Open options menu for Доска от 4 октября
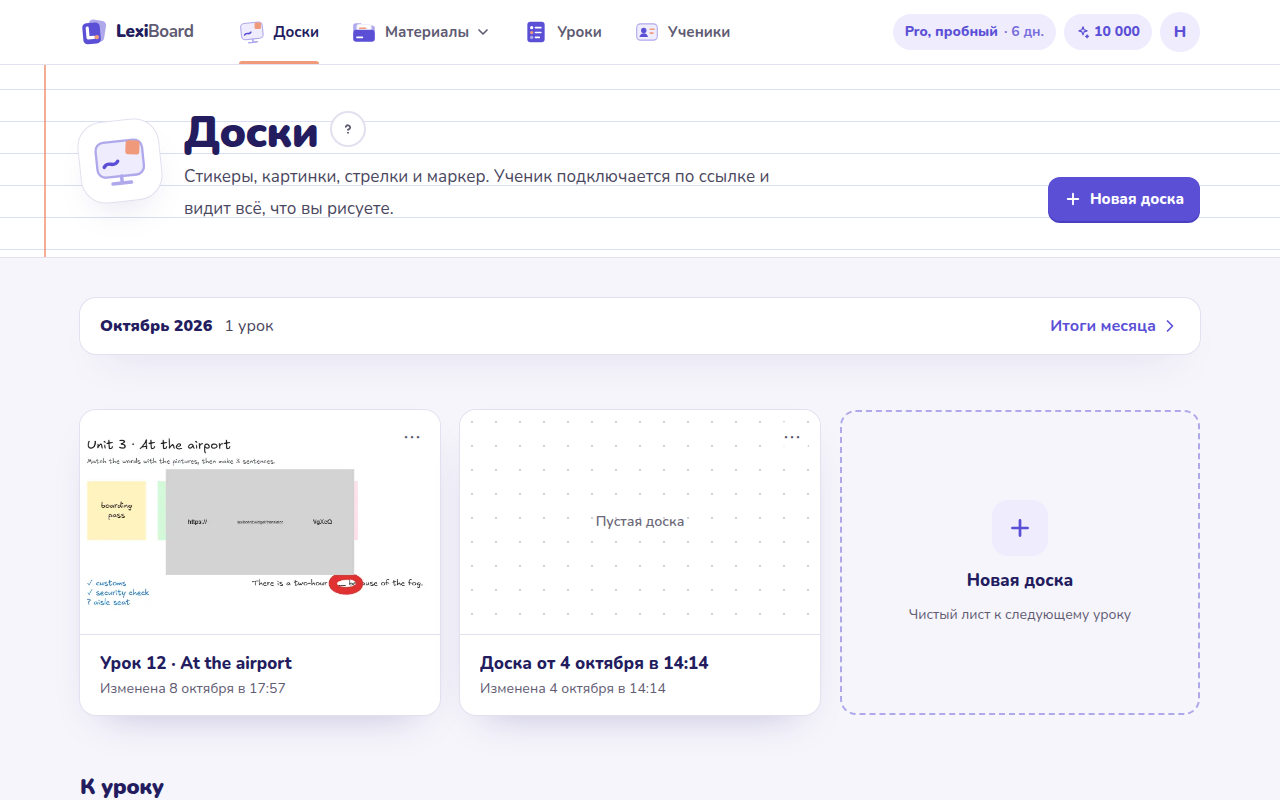The image size is (1280, 800). point(792,437)
